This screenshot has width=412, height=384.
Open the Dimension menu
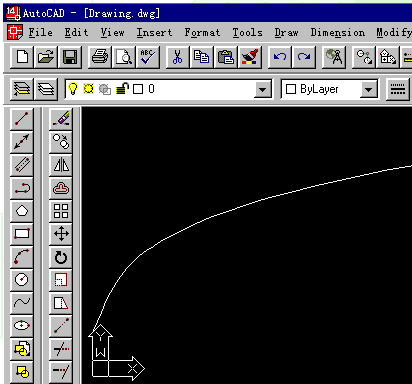(x=338, y=32)
